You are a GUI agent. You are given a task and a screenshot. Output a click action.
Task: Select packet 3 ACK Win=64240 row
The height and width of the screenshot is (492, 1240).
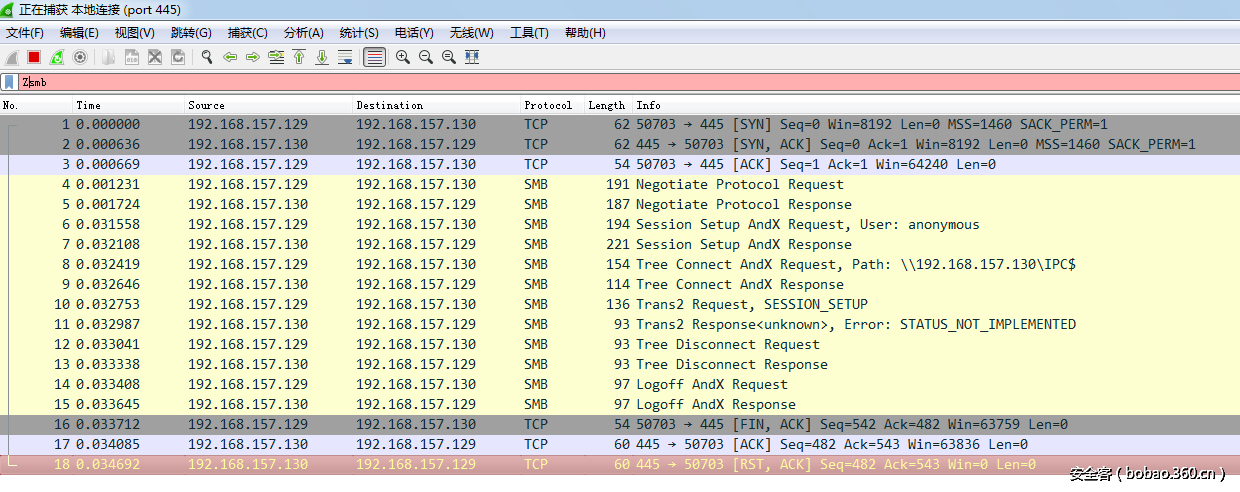coord(620,164)
